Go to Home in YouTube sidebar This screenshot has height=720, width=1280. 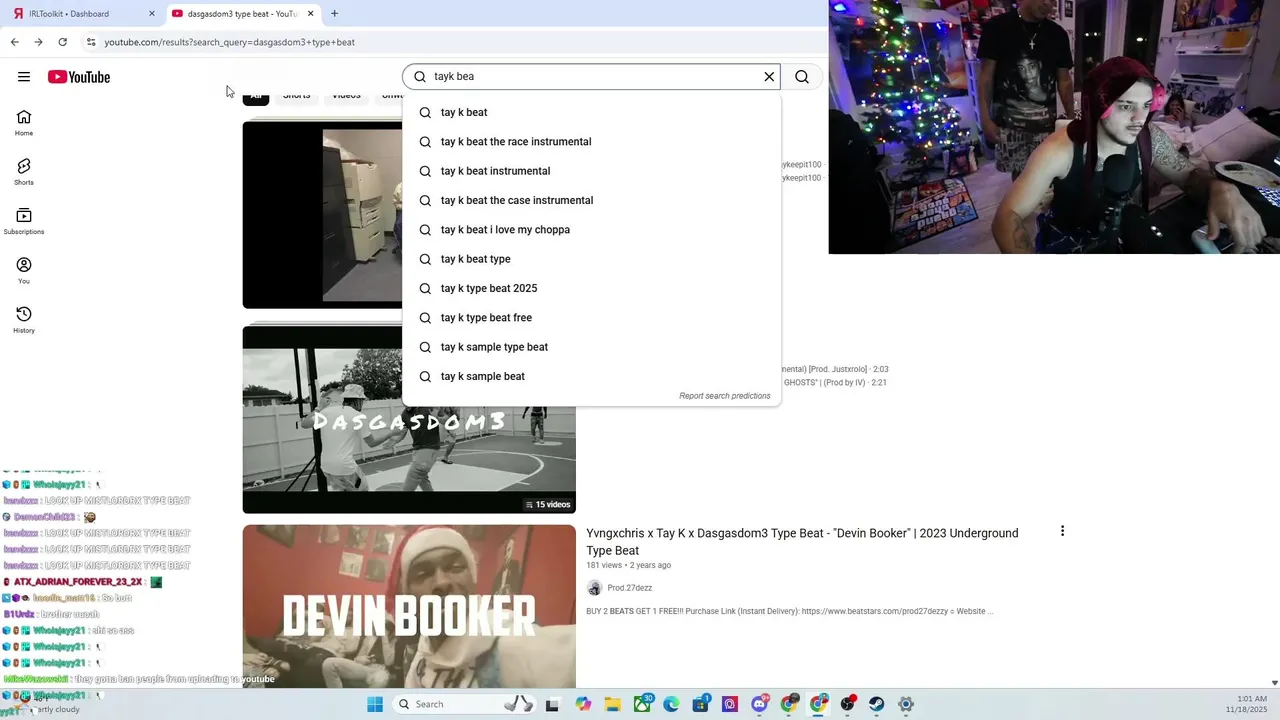24,123
